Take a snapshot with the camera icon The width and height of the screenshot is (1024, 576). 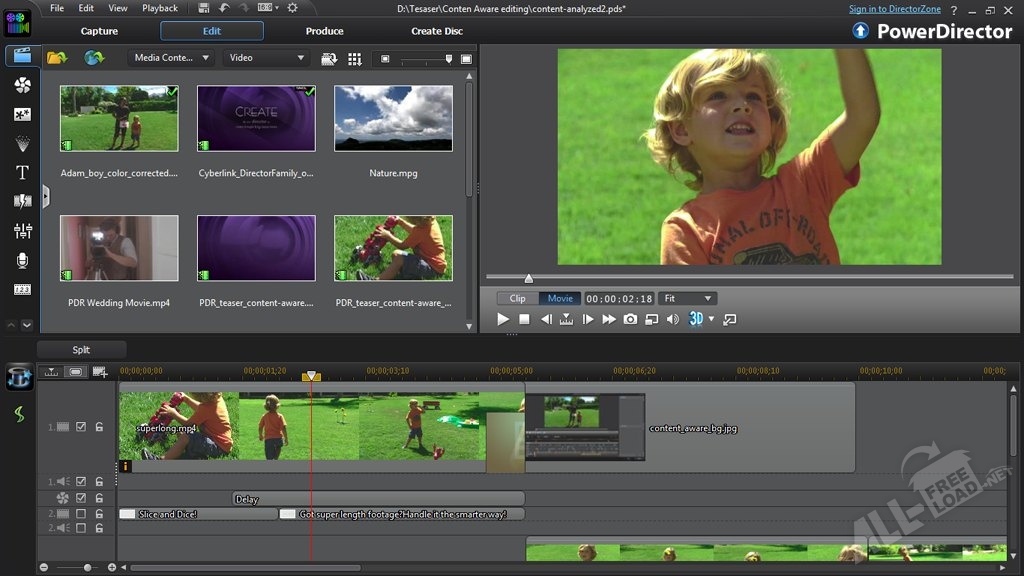click(630, 319)
